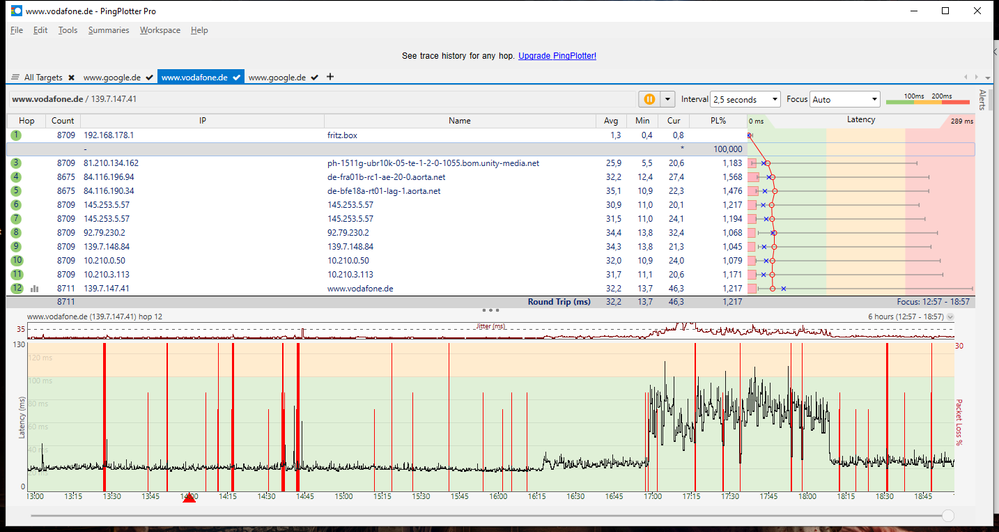
Task: Sort by the PL% column header
Action: tap(717, 120)
